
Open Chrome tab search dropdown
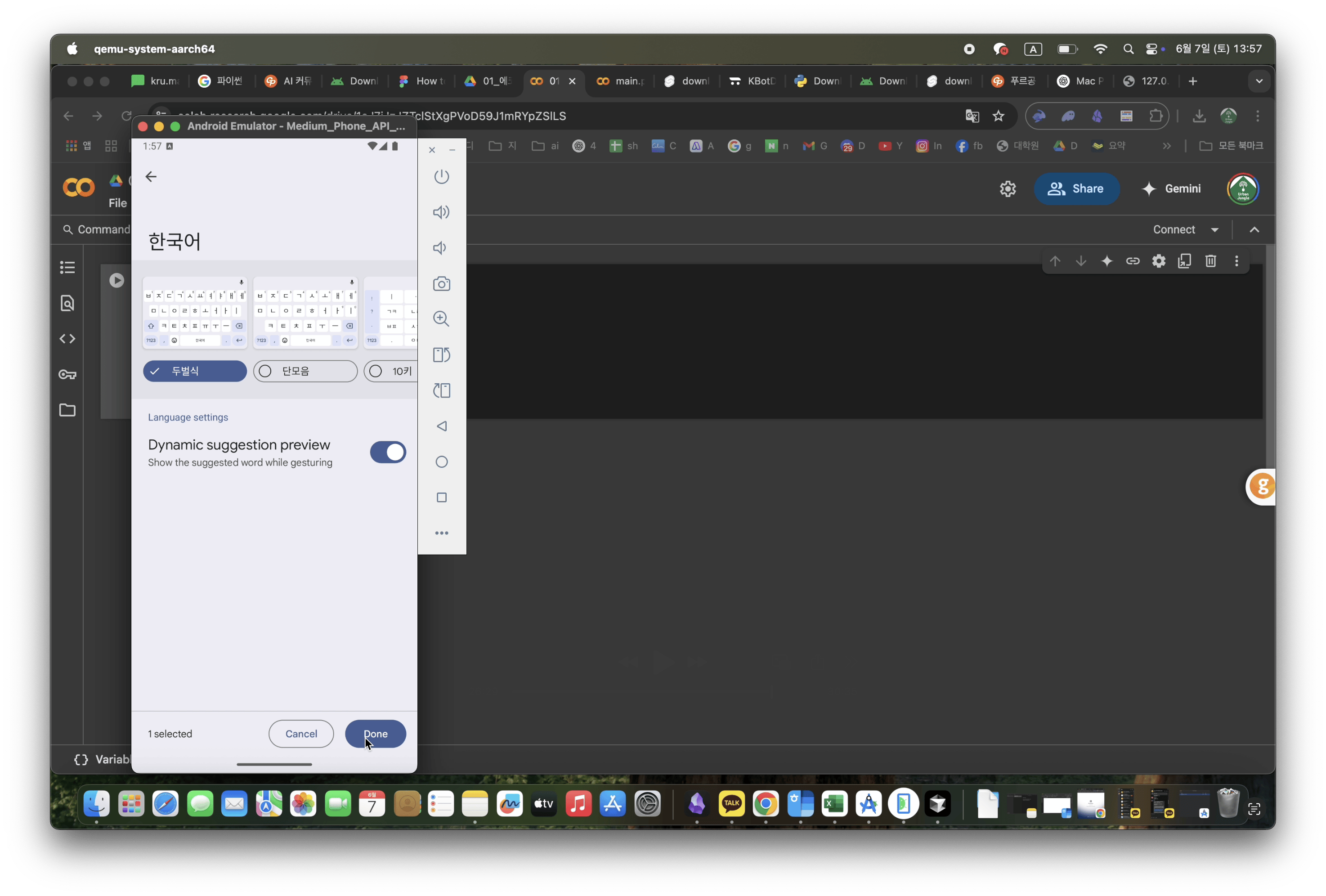pos(1259,81)
